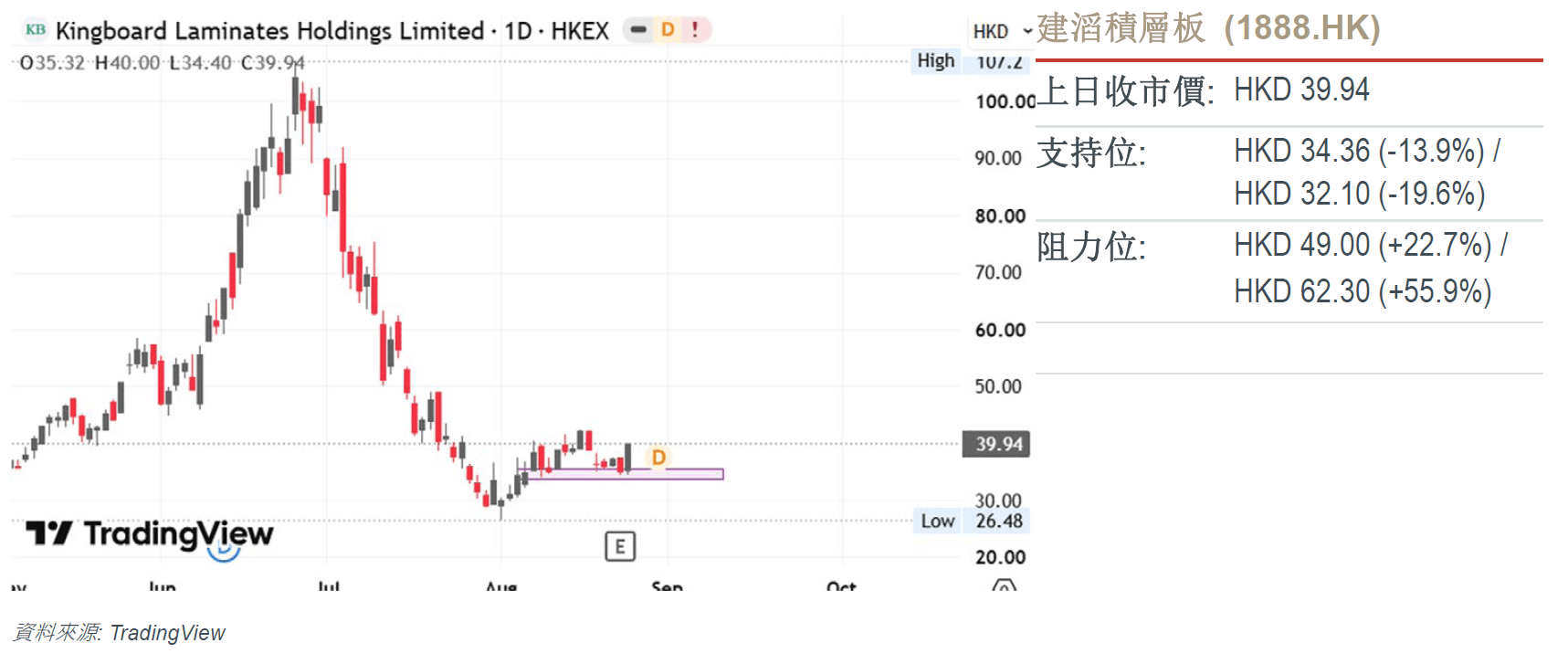Viewport: 1568px width, 664px height.
Task: Open the HKD currency dropdown
Action: pos(1002,31)
